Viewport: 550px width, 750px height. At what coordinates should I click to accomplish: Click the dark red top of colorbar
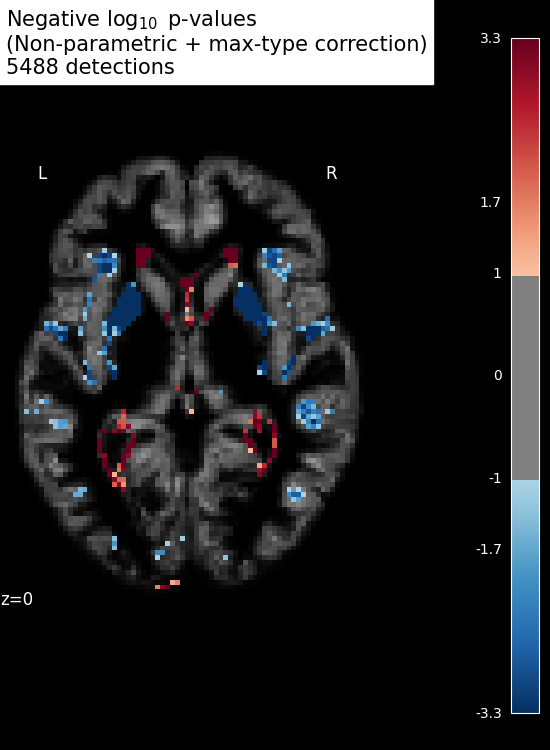(x=525, y=53)
